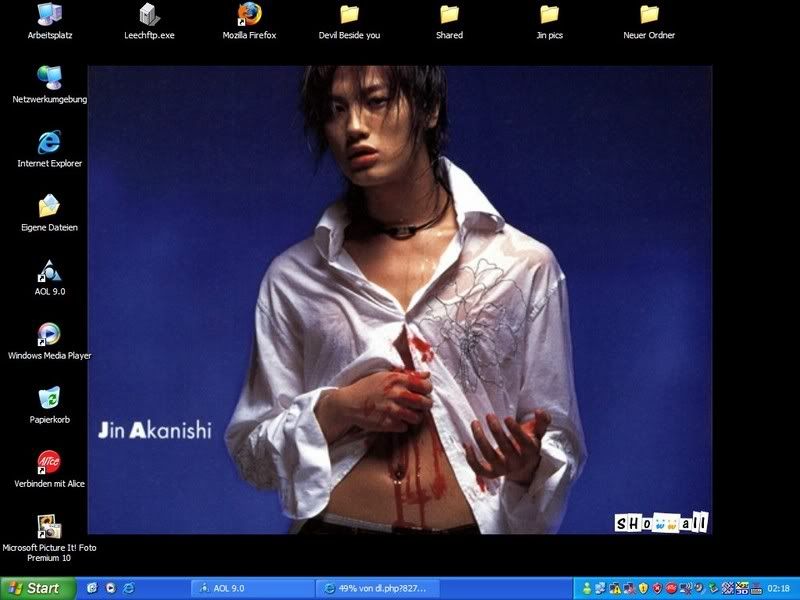
Task: Launch Leechftp.exe from the desktop
Action: (149, 21)
